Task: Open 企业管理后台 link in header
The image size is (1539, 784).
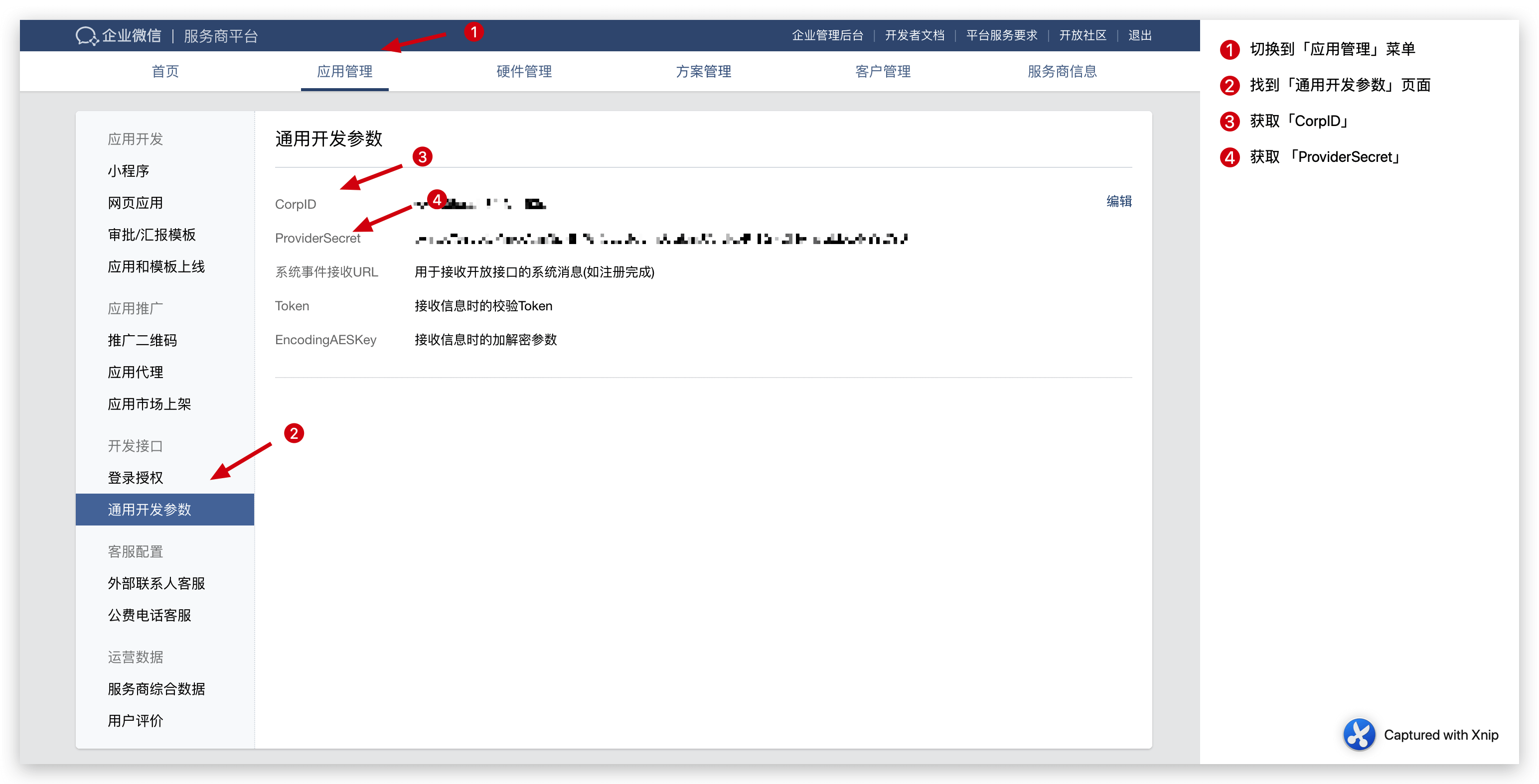Action: (827, 36)
